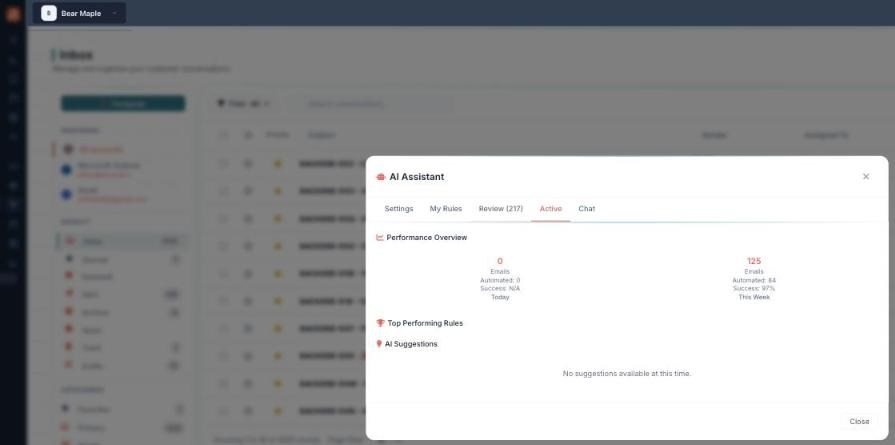
Task: Click the Automated: 84 stat
Action: tap(754, 280)
